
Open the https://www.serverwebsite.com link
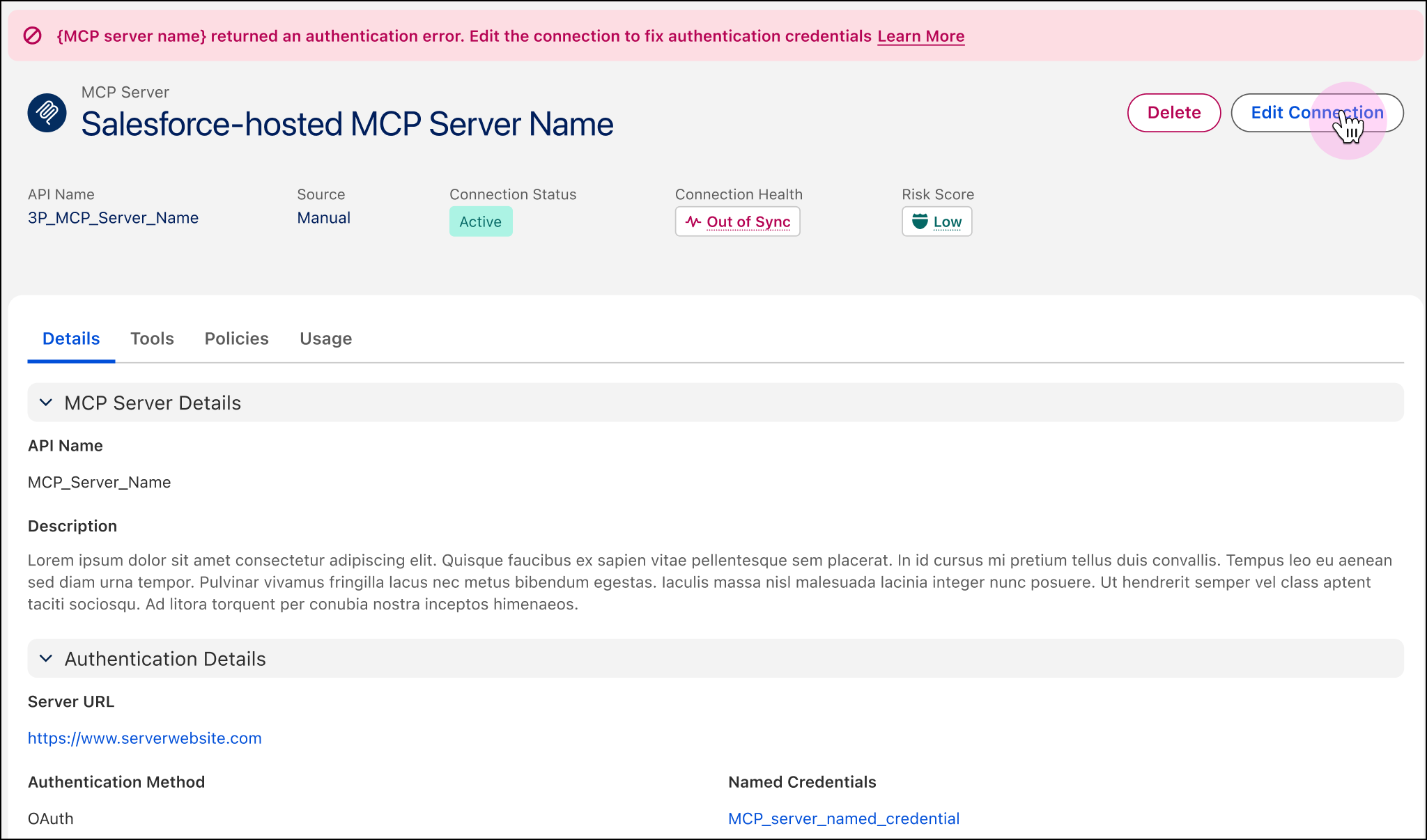tap(145, 738)
